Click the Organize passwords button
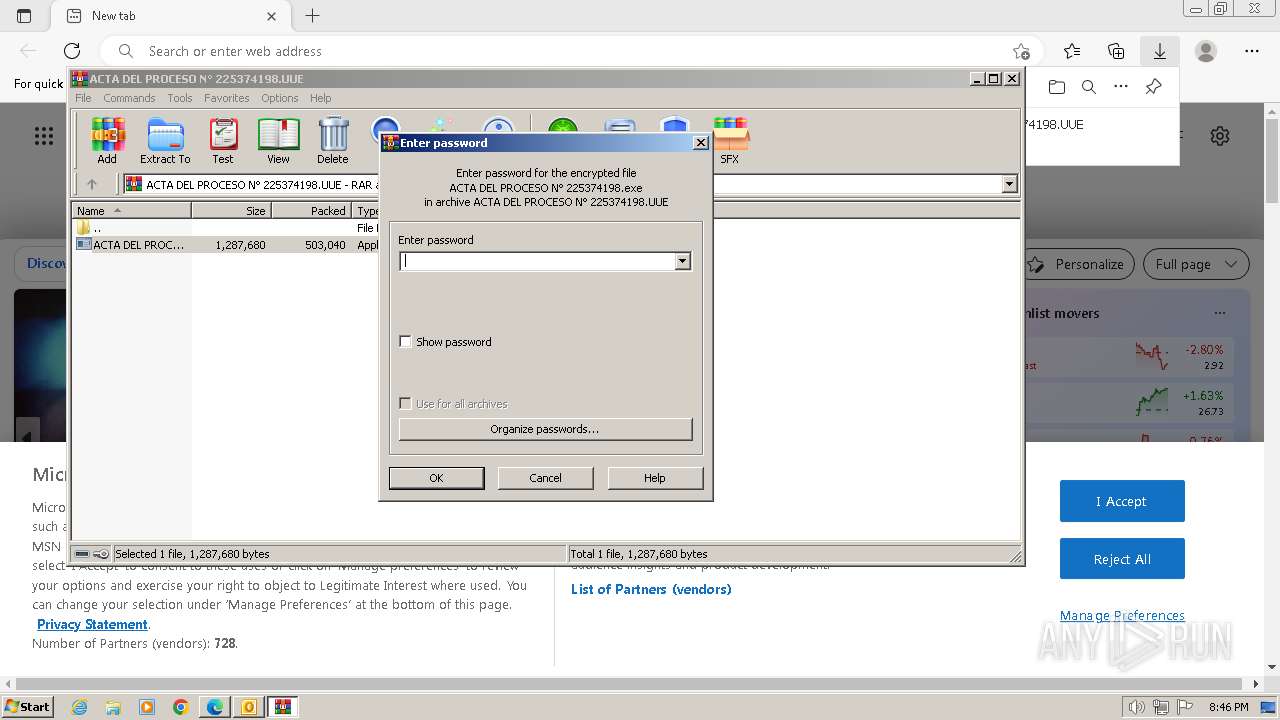This screenshot has width=1280, height=720. [x=545, y=429]
